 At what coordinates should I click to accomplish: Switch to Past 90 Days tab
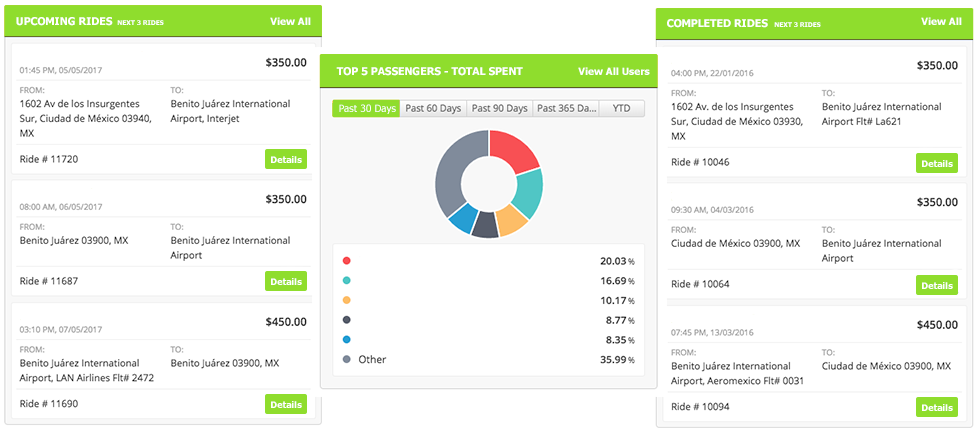point(500,108)
